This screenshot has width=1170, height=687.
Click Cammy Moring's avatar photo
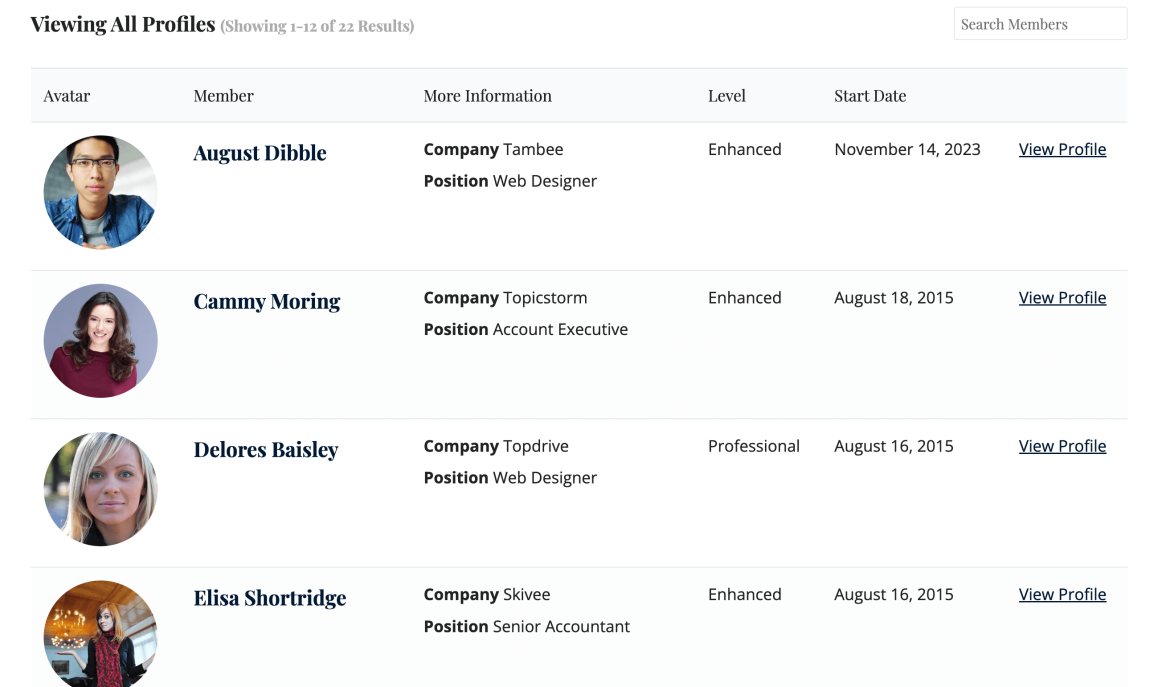coord(100,340)
